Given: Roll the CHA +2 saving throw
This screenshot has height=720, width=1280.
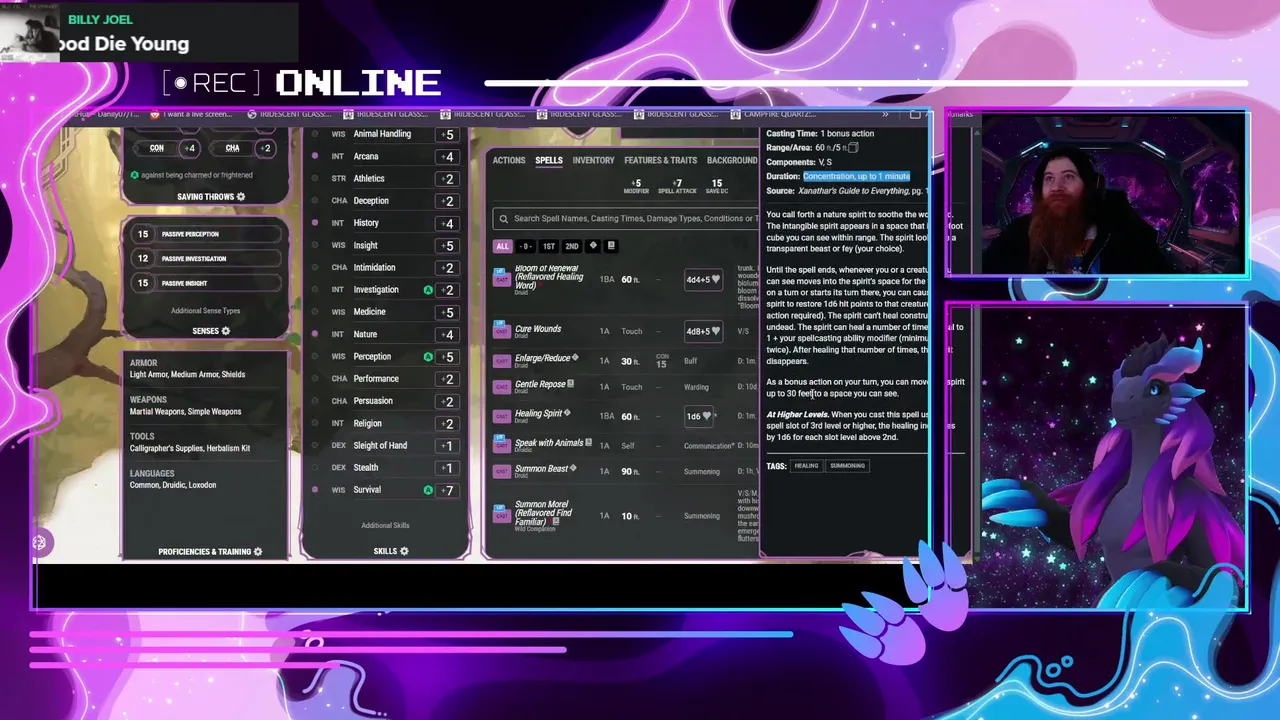Looking at the screenshot, I should [x=264, y=148].
